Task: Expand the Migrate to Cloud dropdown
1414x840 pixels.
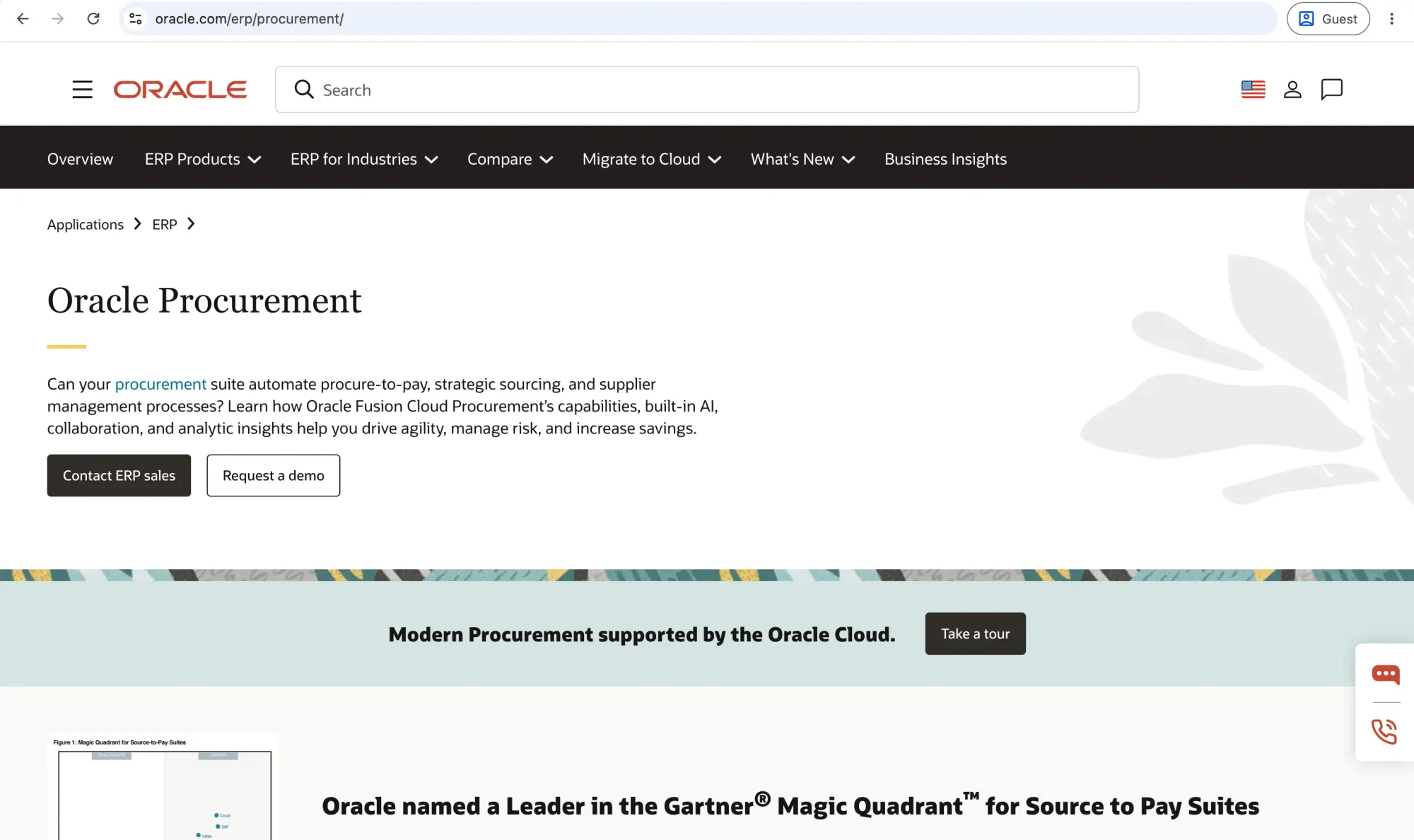Action: pos(652,159)
